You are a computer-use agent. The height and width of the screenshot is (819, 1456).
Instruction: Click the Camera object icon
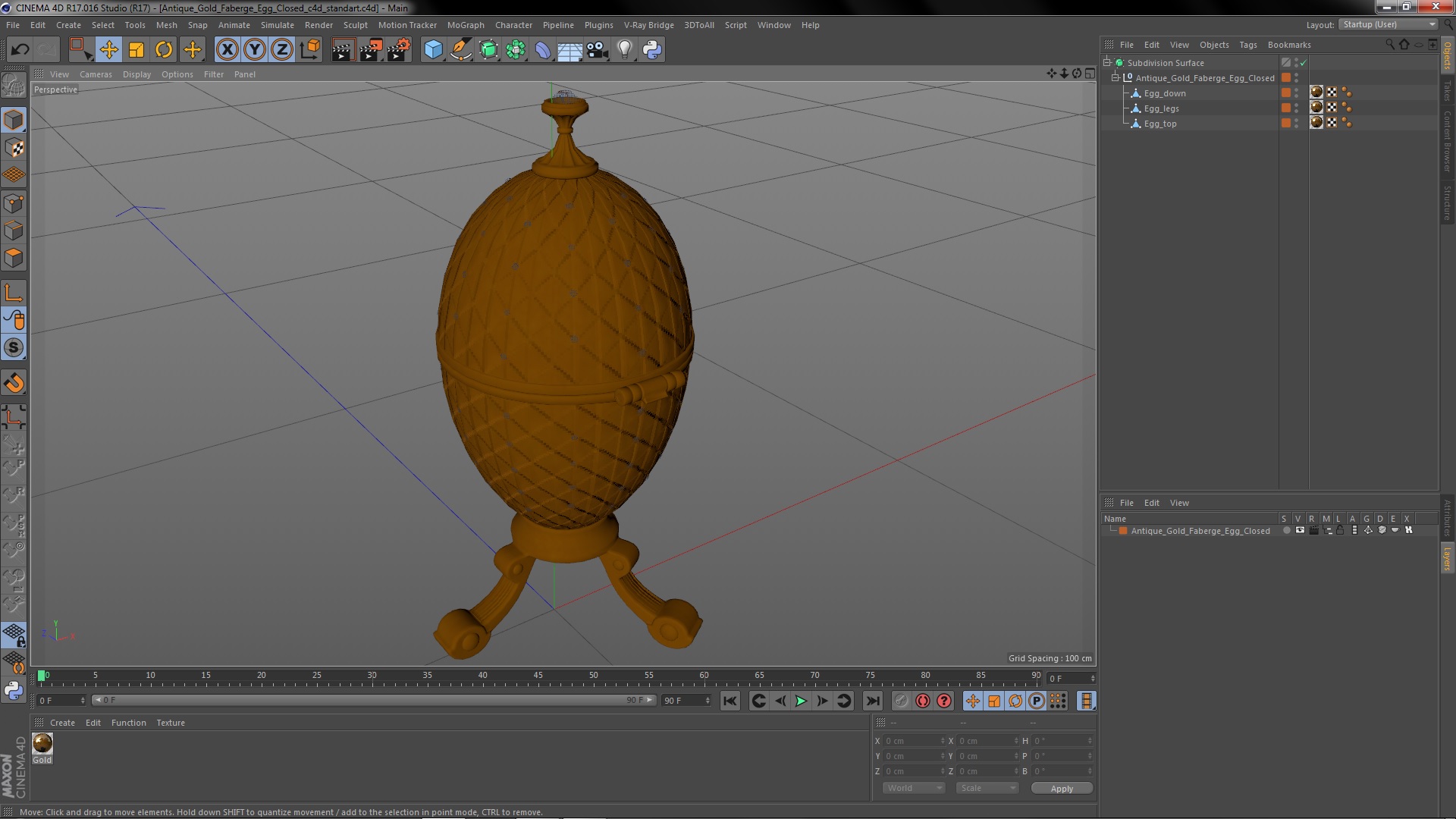(x=597, y=50)
